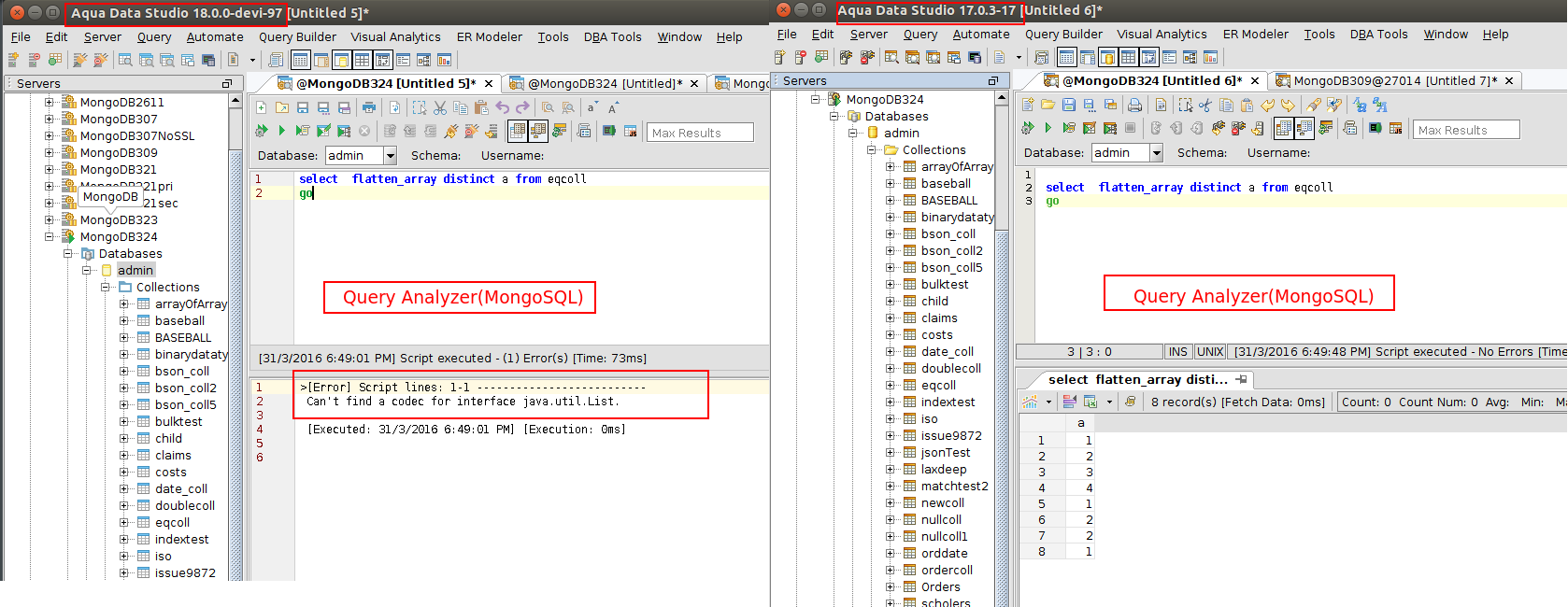Click Open folder icon in right window editor toolbar

pos(1048,105)
